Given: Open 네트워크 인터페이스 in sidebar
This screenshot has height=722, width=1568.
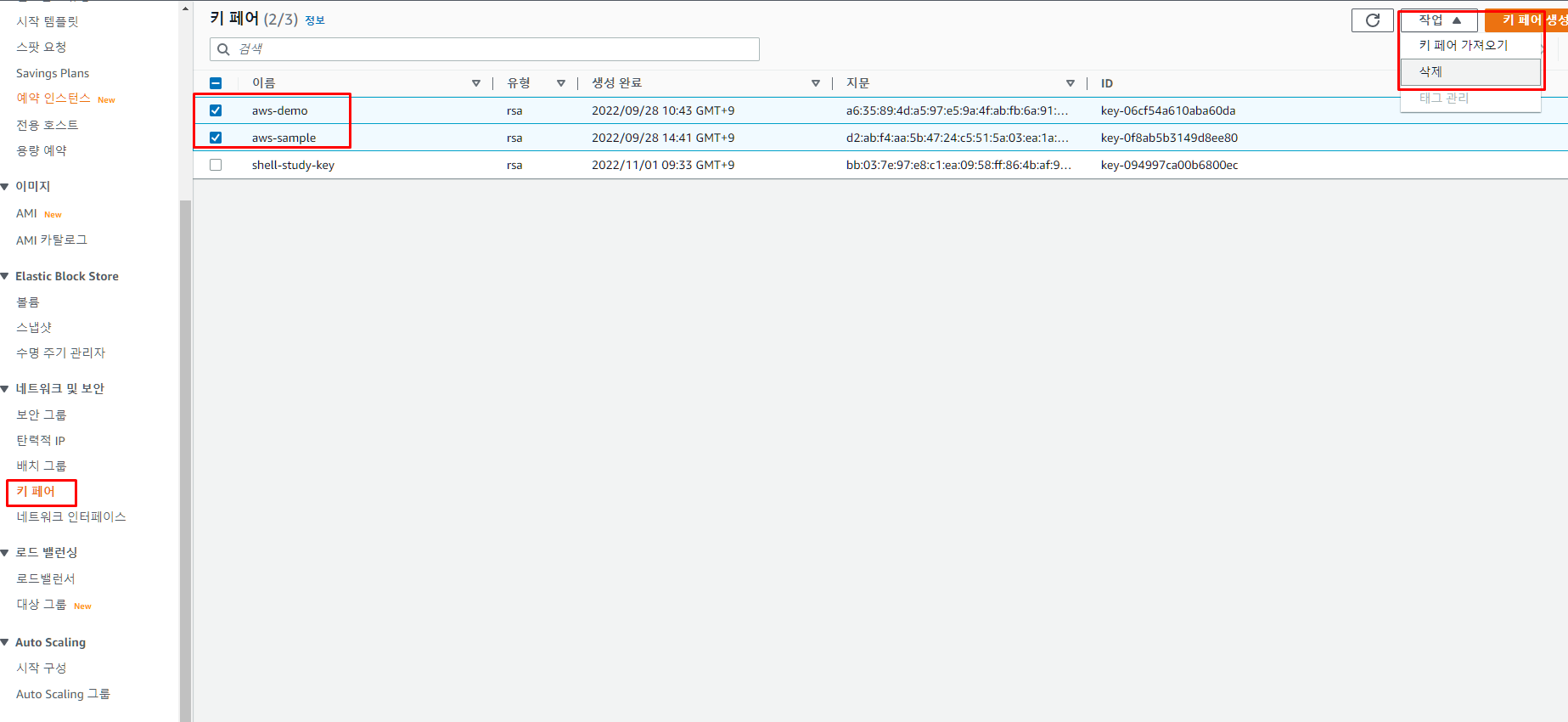Looking at the screenshot, I should coord(71,516).
